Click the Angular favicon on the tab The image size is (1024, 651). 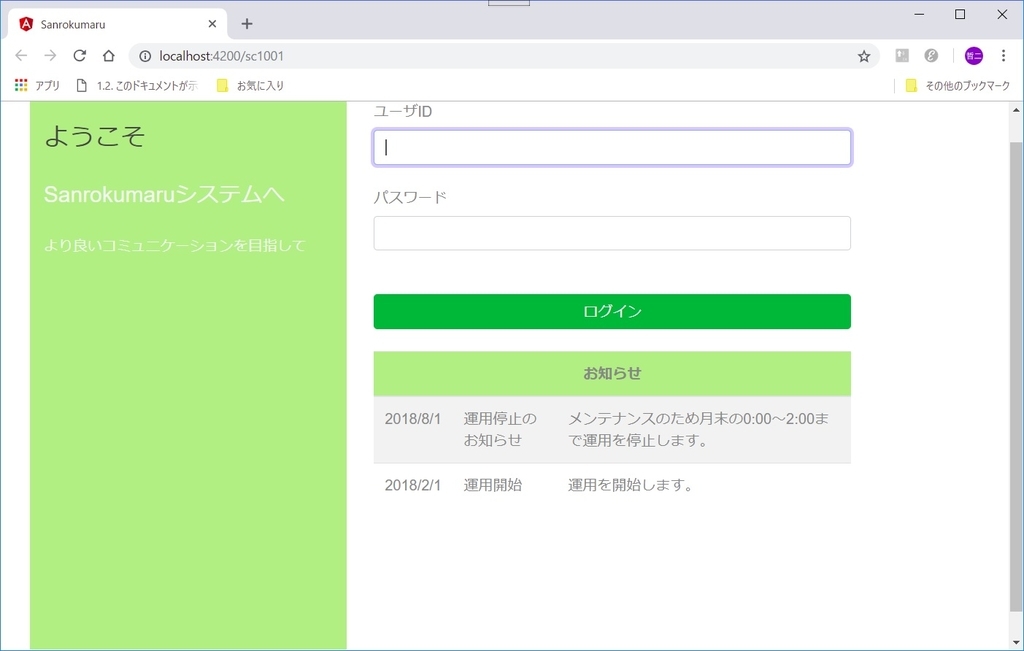point(24,22)
